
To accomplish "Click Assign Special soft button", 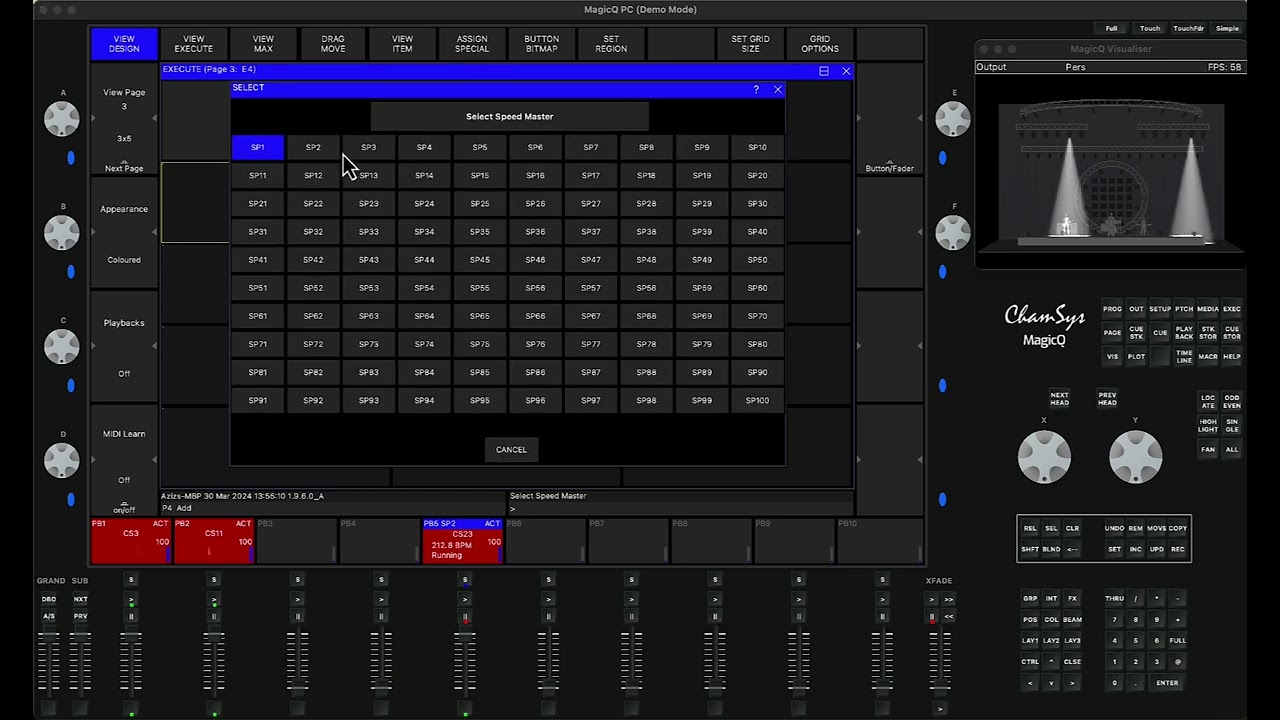I will (x=472, y=44).
